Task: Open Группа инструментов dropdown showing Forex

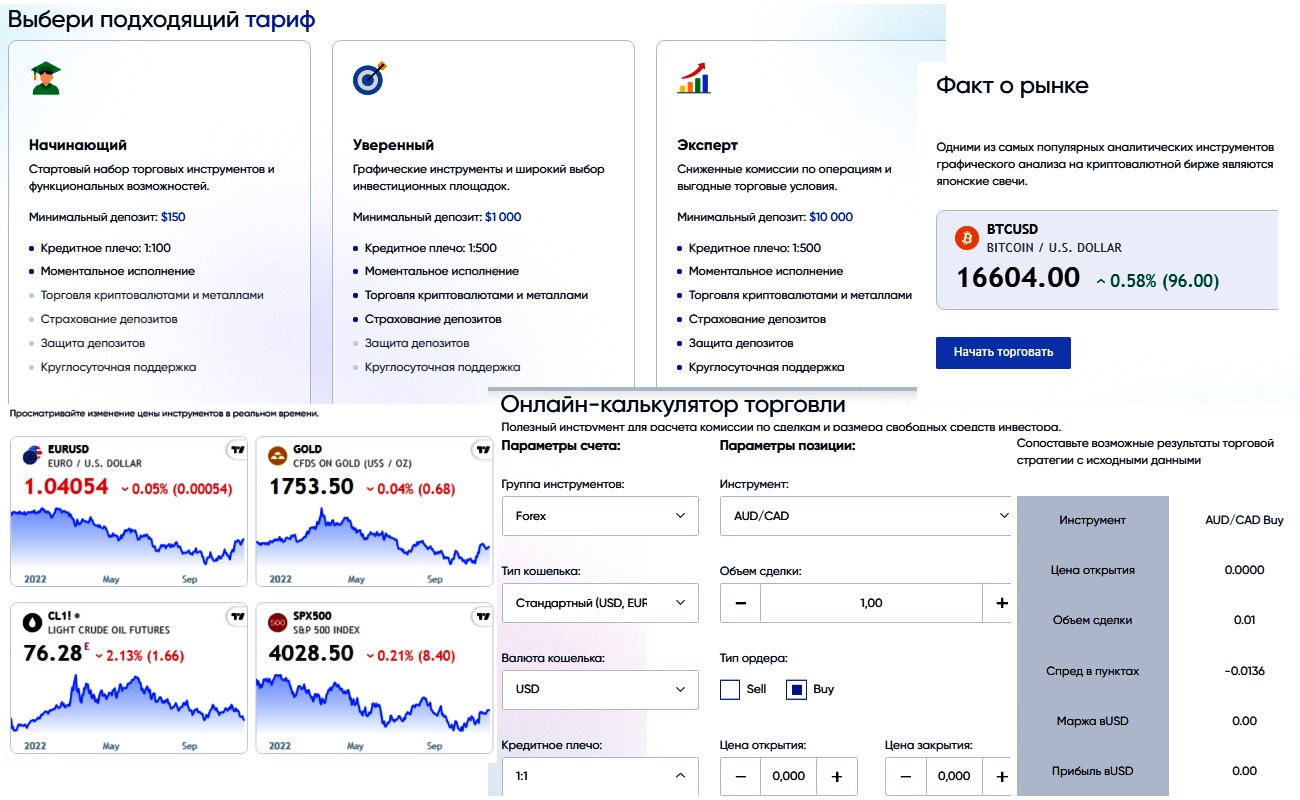Action: pos(600,516)
